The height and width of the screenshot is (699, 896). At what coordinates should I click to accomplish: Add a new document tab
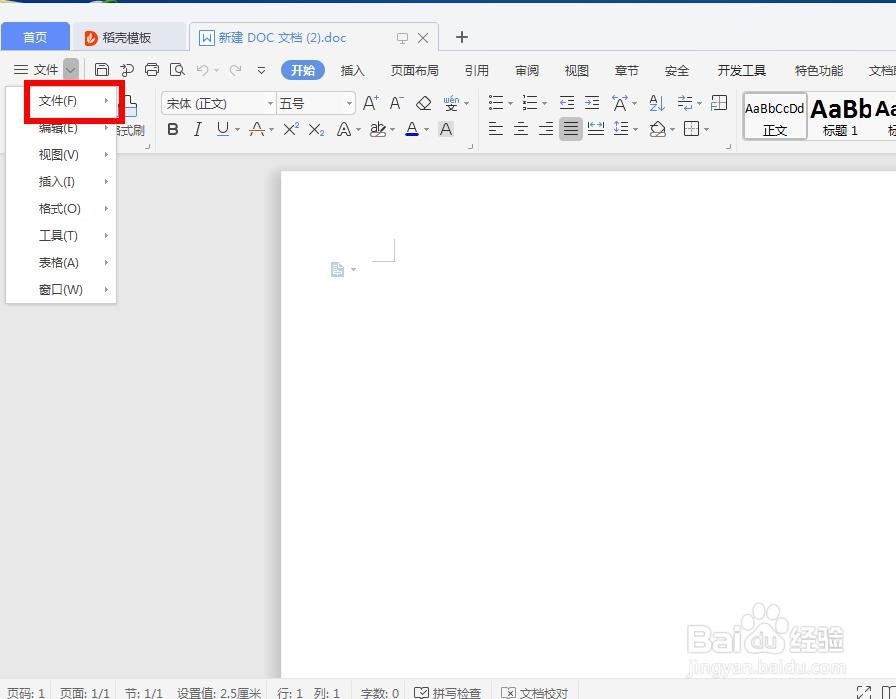coord(462,37)
